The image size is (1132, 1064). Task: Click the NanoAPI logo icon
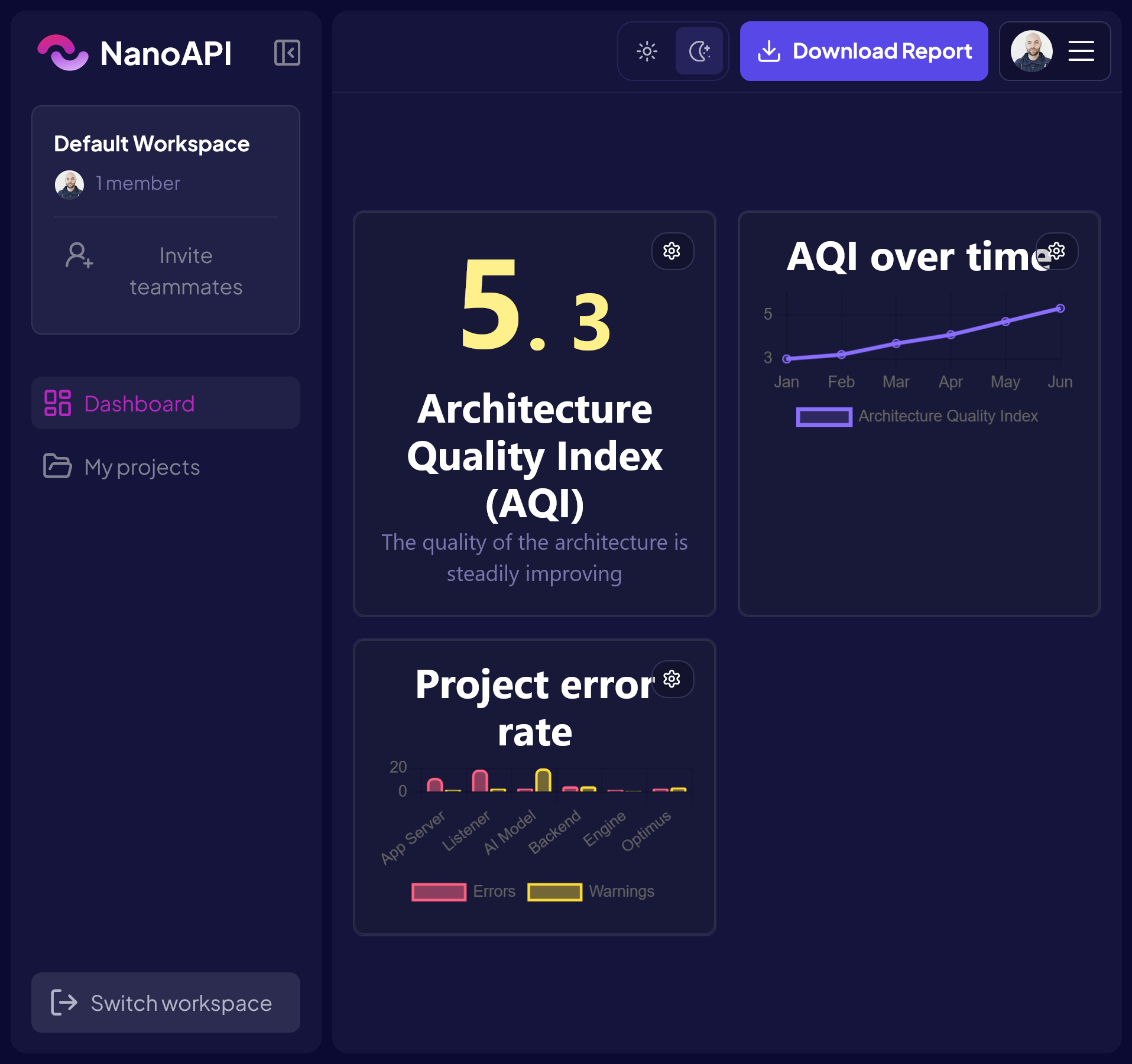click(63, 53)
